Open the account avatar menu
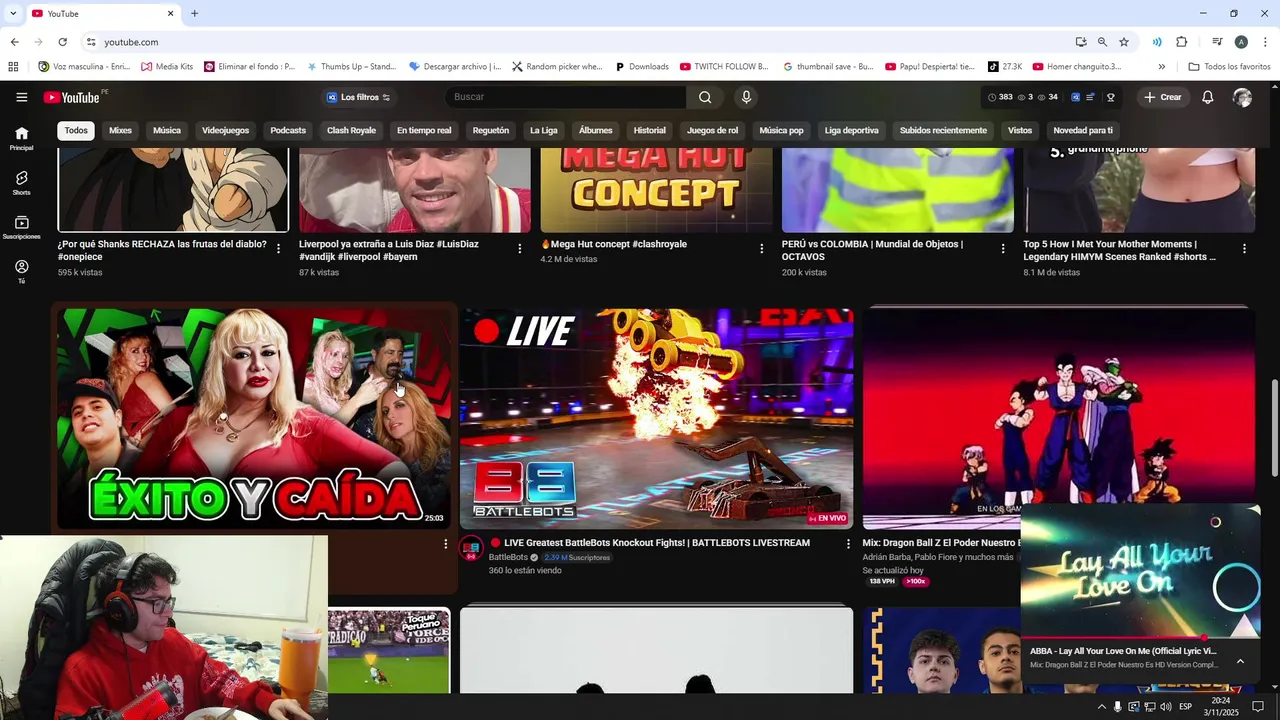Viewport: 1280px width, 720px height. click(1242, 97)
